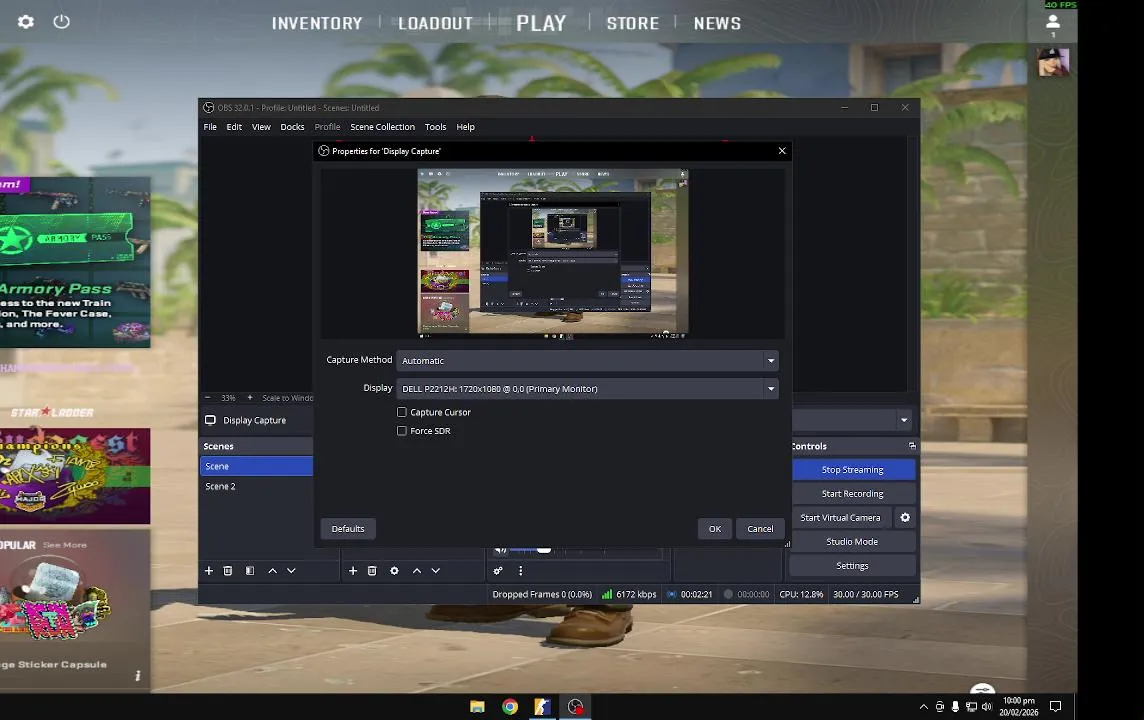This screenshot has width=1144, height=720.
Task: Click the Start Recording button
Action: (x=852, y=494)
